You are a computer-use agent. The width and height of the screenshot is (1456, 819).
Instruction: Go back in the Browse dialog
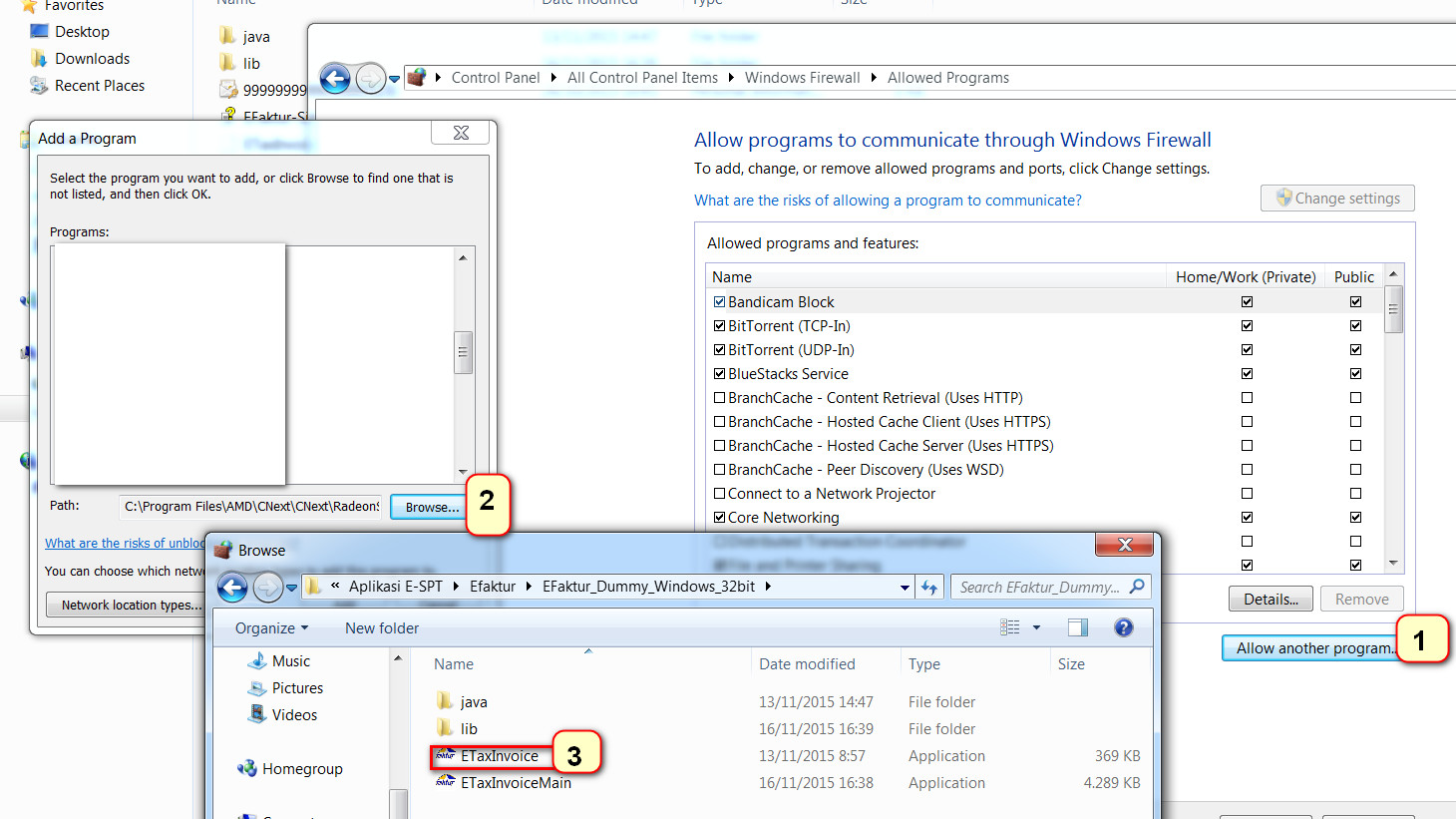click(232, 587)
